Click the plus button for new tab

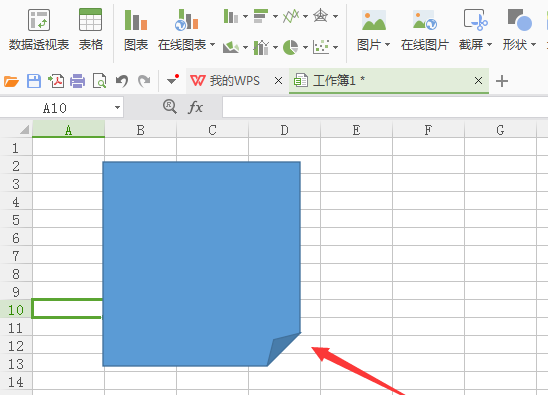[502, 81]
